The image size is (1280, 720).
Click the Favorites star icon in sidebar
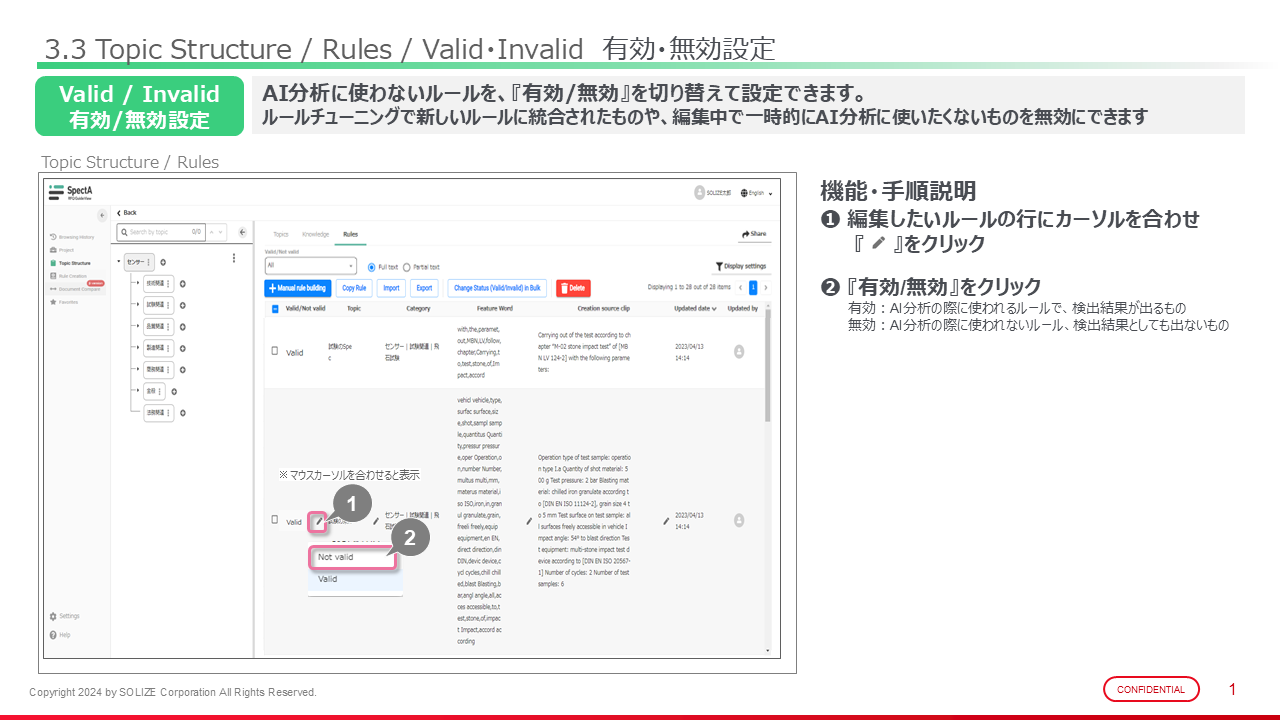[x=53, y=301]
